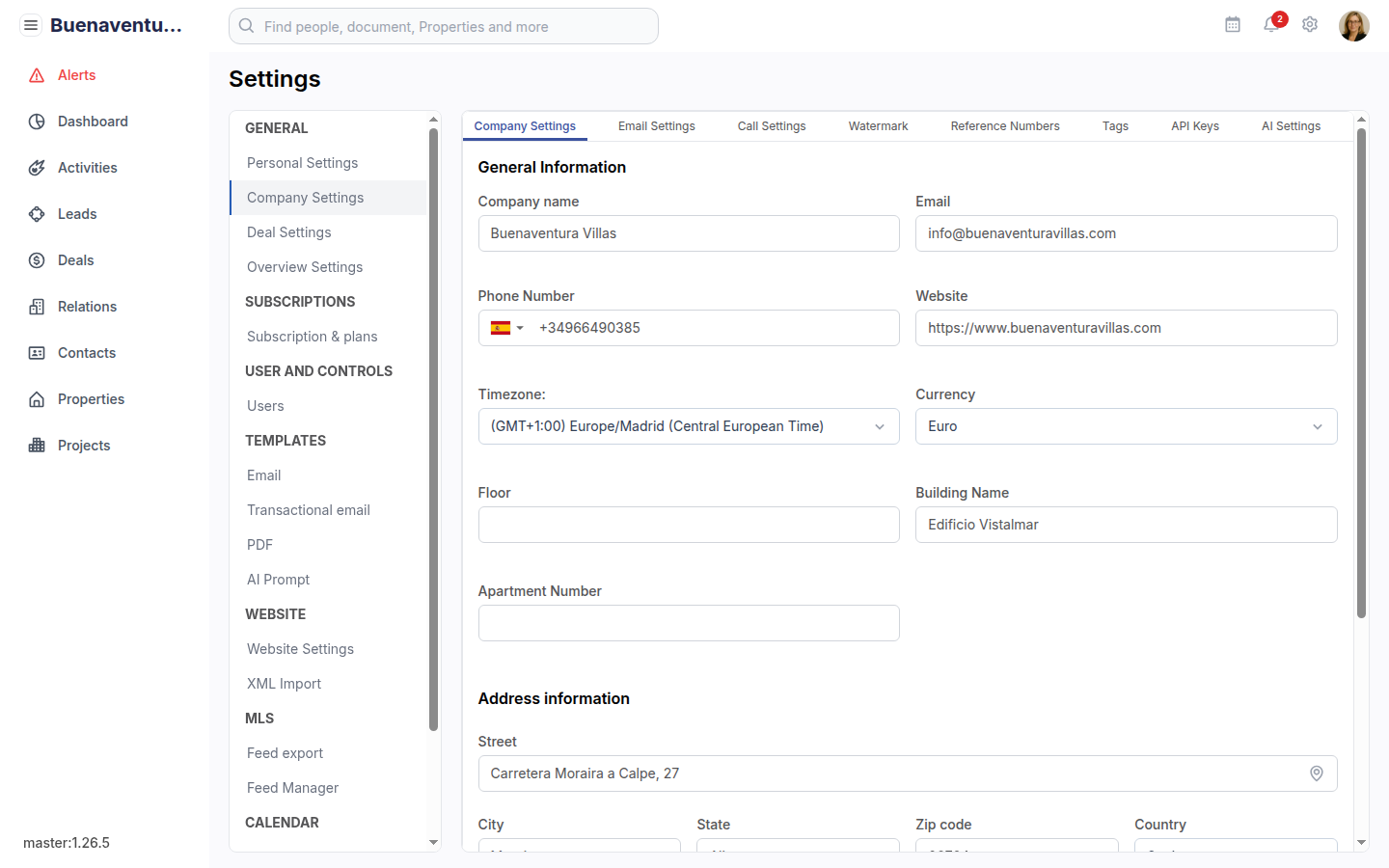Viewport: 1389px width, 868px height.
Task: Focus the global search box
Action: coord(444,26)
